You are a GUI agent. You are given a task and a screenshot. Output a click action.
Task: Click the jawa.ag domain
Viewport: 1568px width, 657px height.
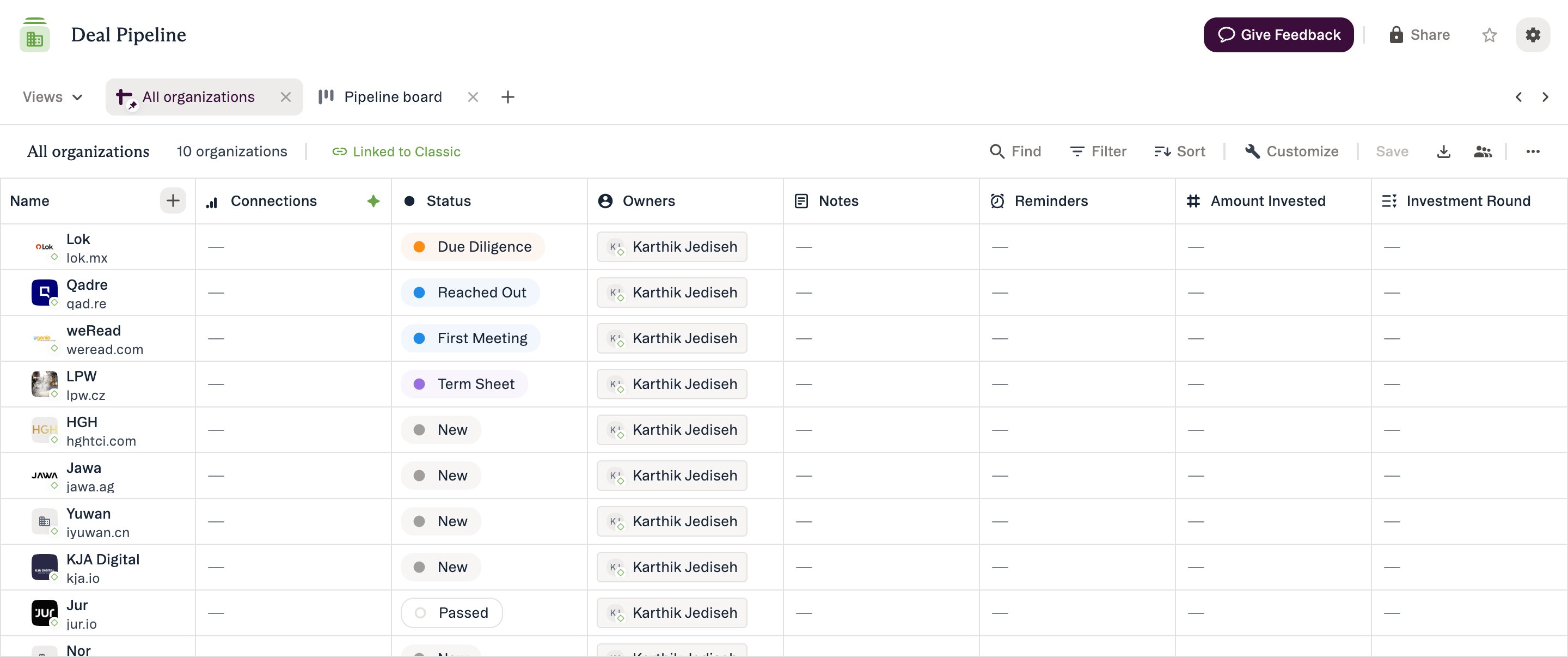tap(90, 486)
